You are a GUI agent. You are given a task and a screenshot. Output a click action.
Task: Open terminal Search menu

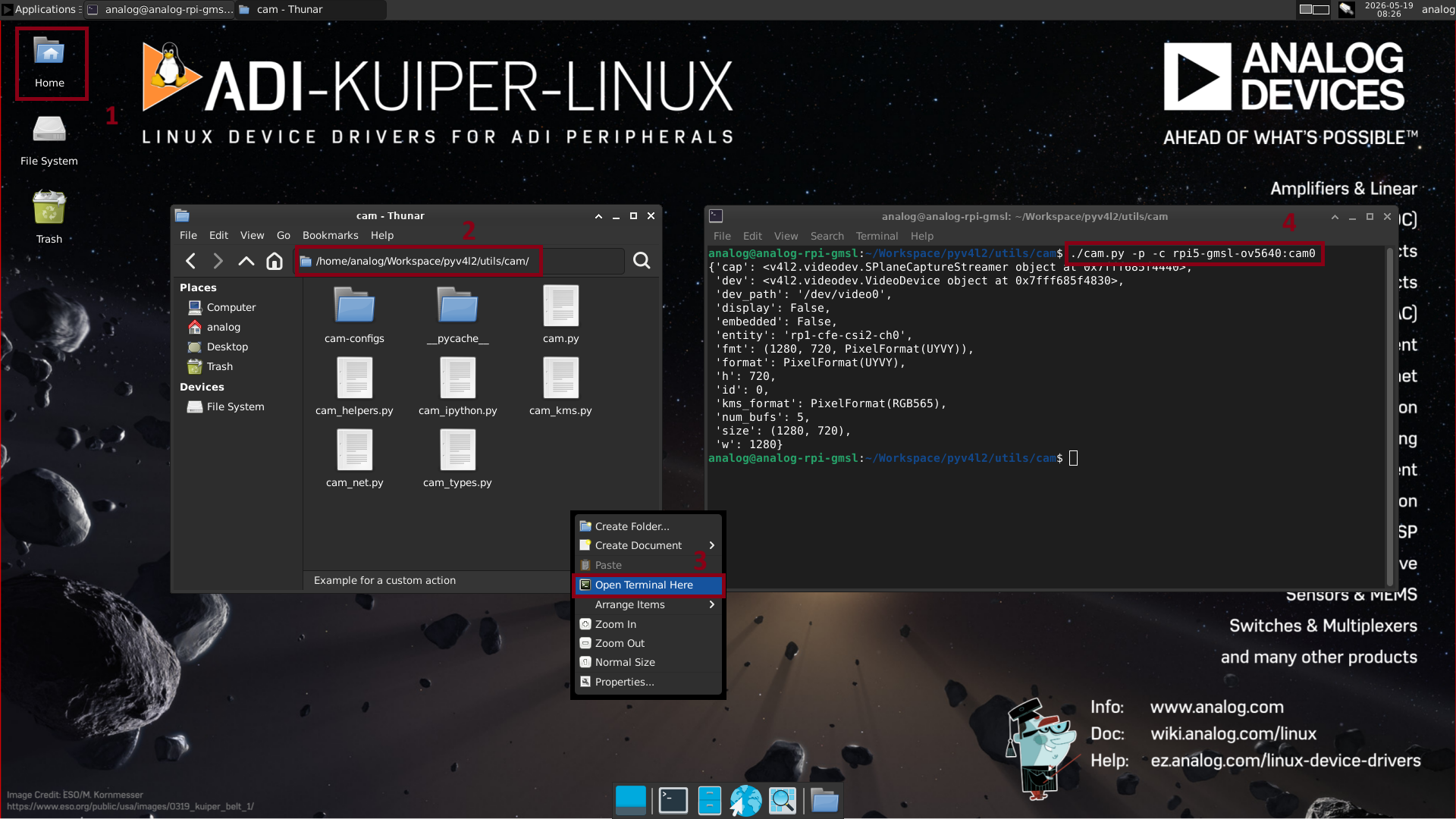(x=827, y=236)
